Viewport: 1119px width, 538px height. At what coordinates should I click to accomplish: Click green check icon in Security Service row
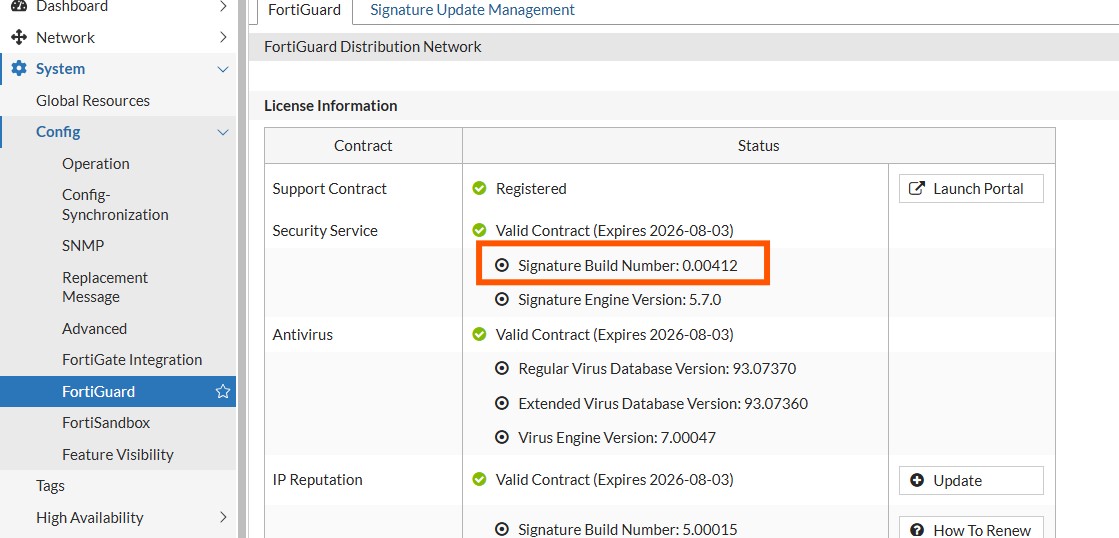pyautogui.click(x=480, y=230)
